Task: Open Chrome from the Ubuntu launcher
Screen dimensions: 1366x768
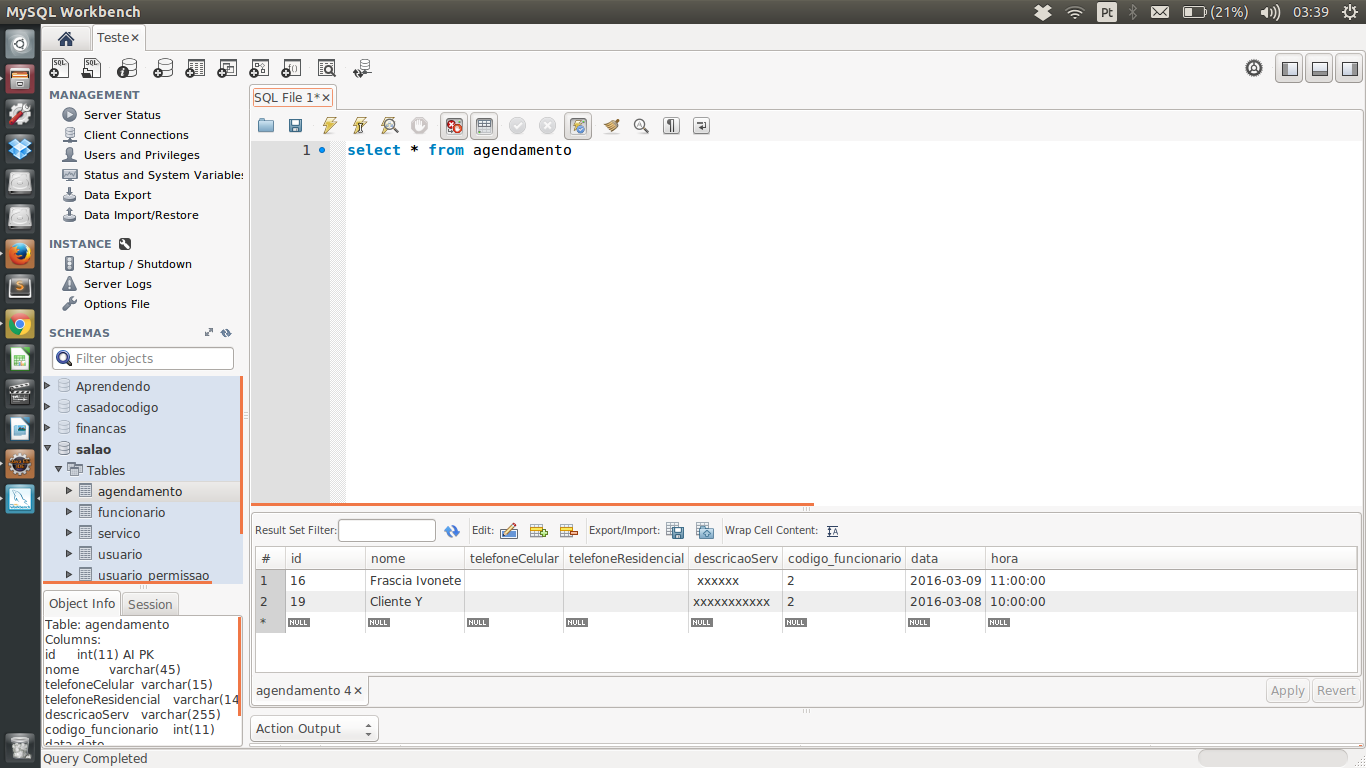Action: click(20, 324)
